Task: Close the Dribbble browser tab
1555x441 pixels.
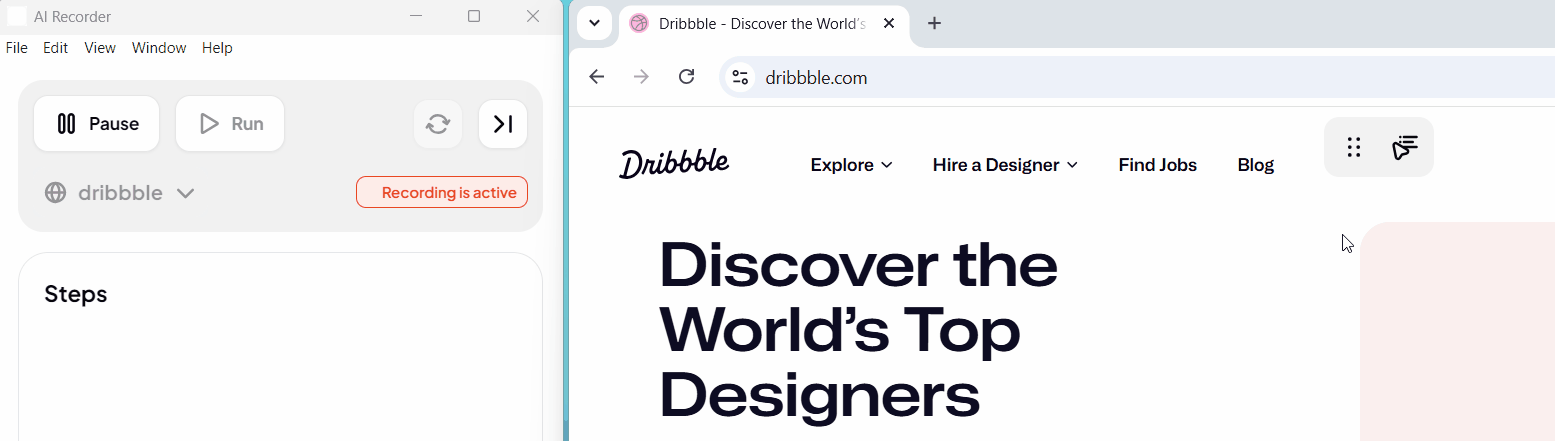Action: pos(888,23)
